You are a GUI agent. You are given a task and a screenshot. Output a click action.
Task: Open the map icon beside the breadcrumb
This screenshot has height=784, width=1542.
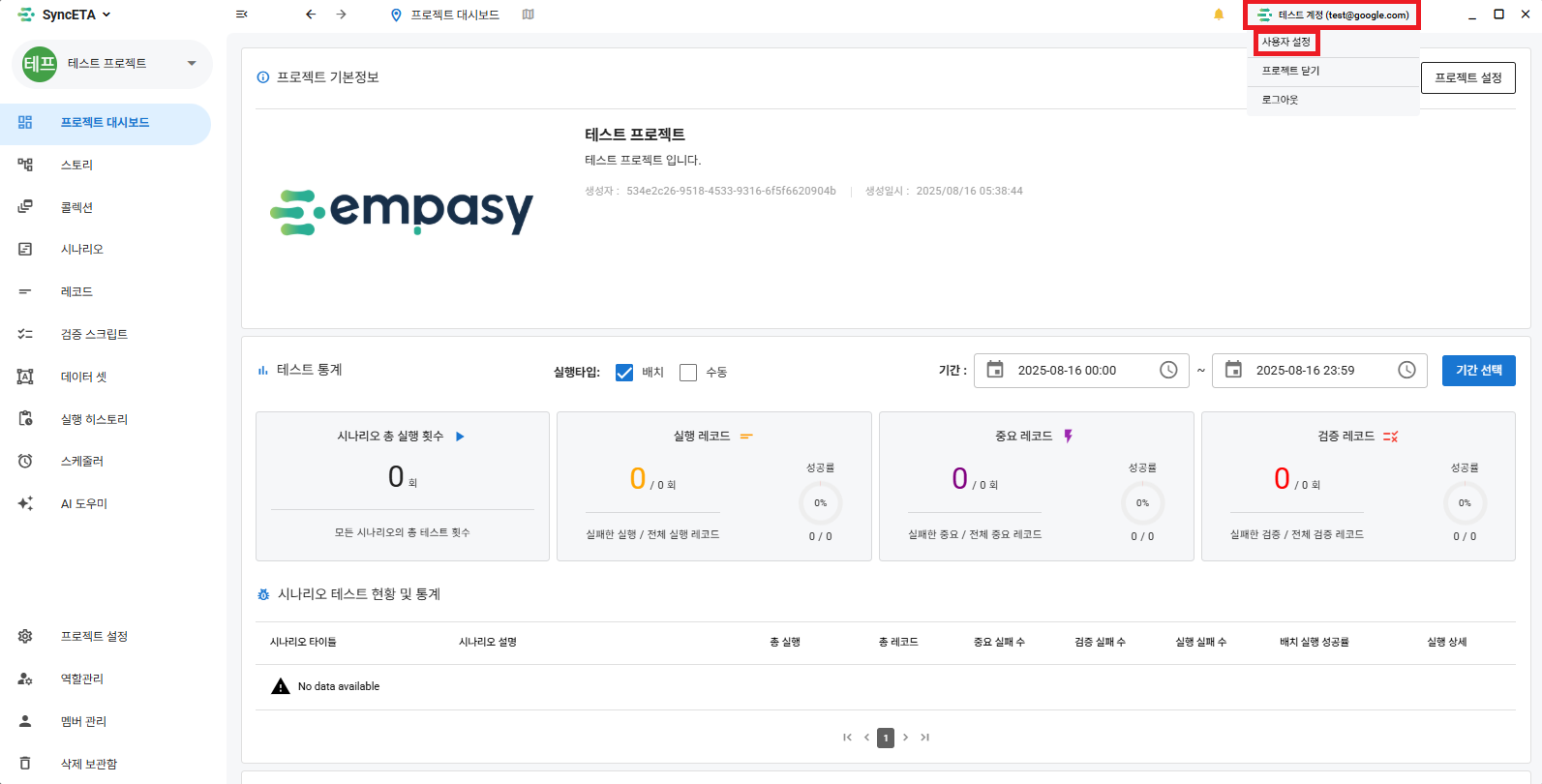point(528,15)
